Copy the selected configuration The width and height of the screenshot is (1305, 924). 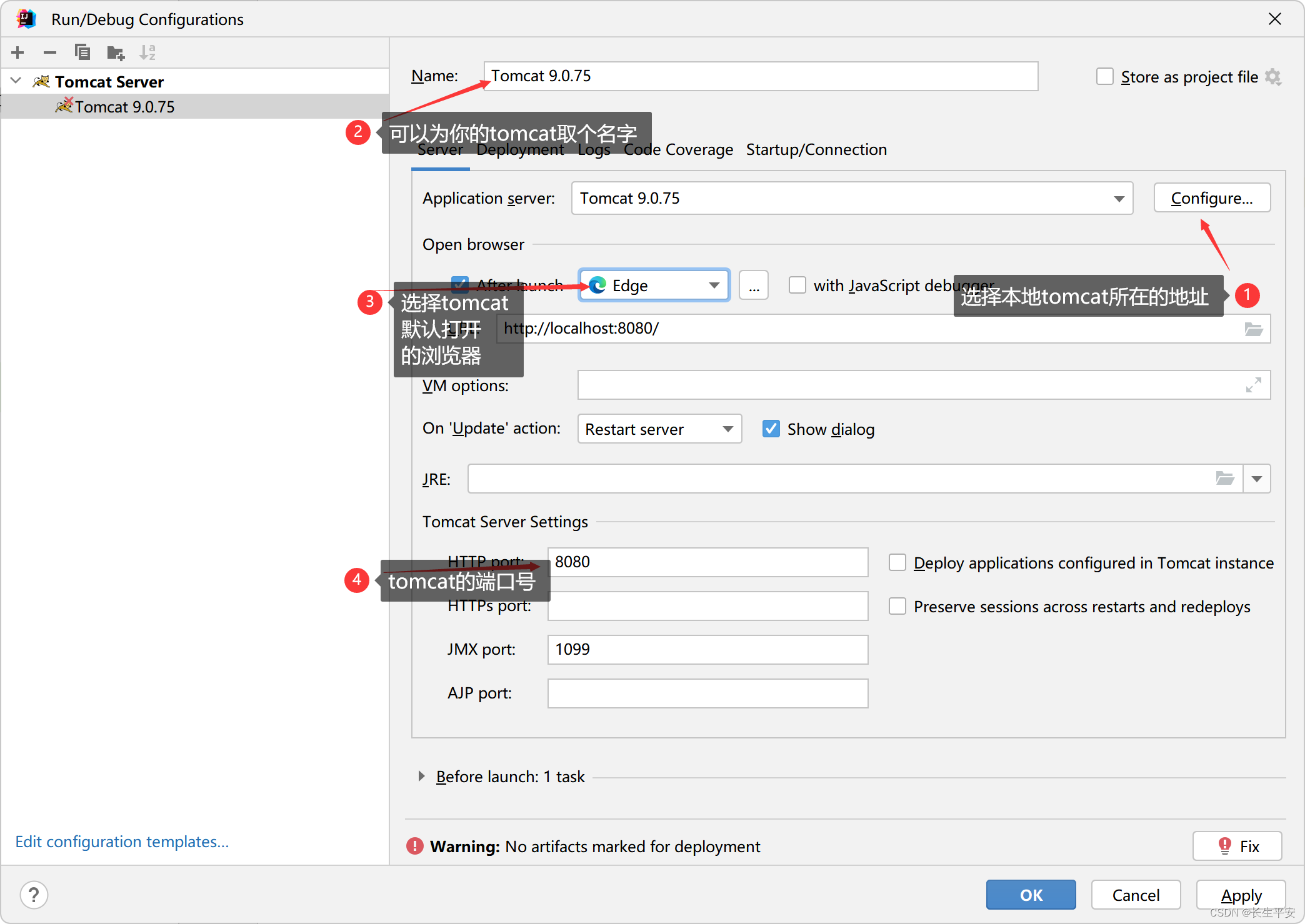(82, 52)
